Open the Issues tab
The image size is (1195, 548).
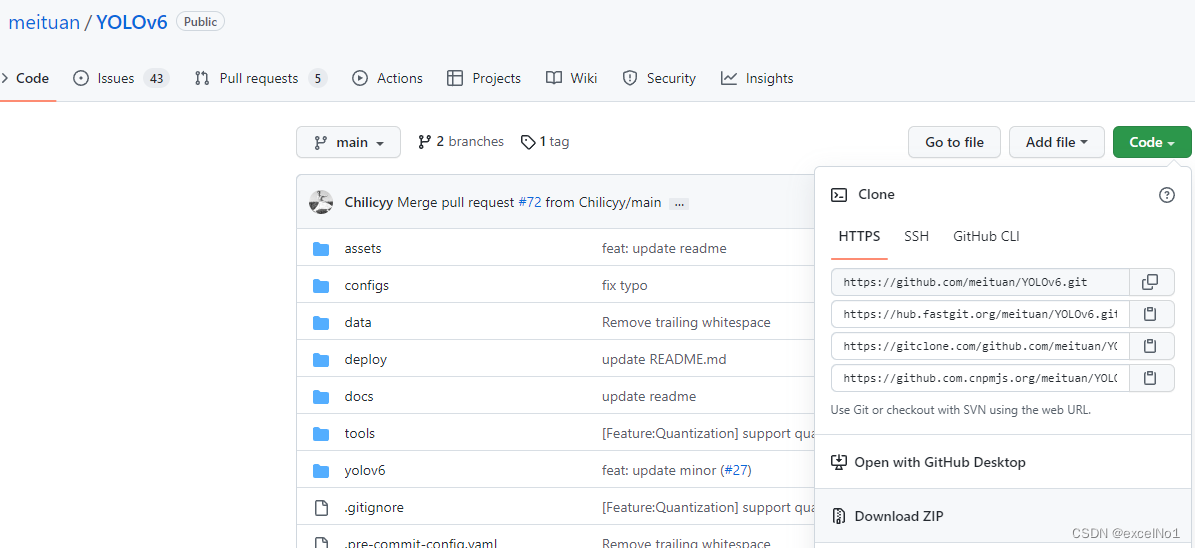click(121, 78)
